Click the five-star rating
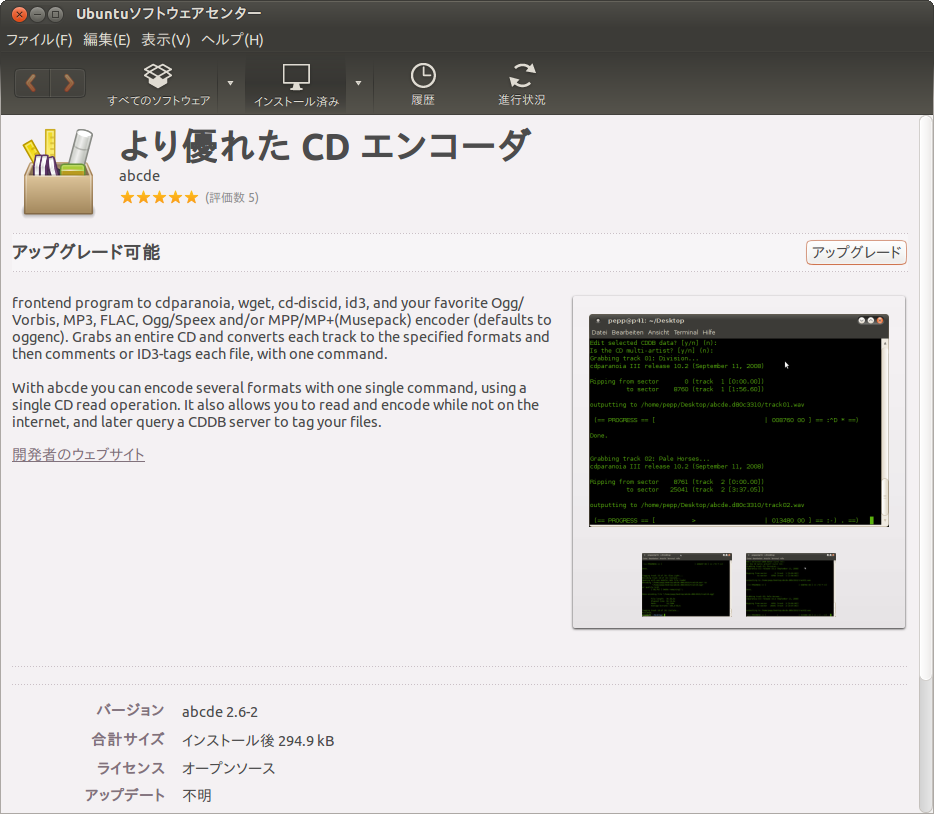This screenshot has height=814, width=934. coord(159,198)
